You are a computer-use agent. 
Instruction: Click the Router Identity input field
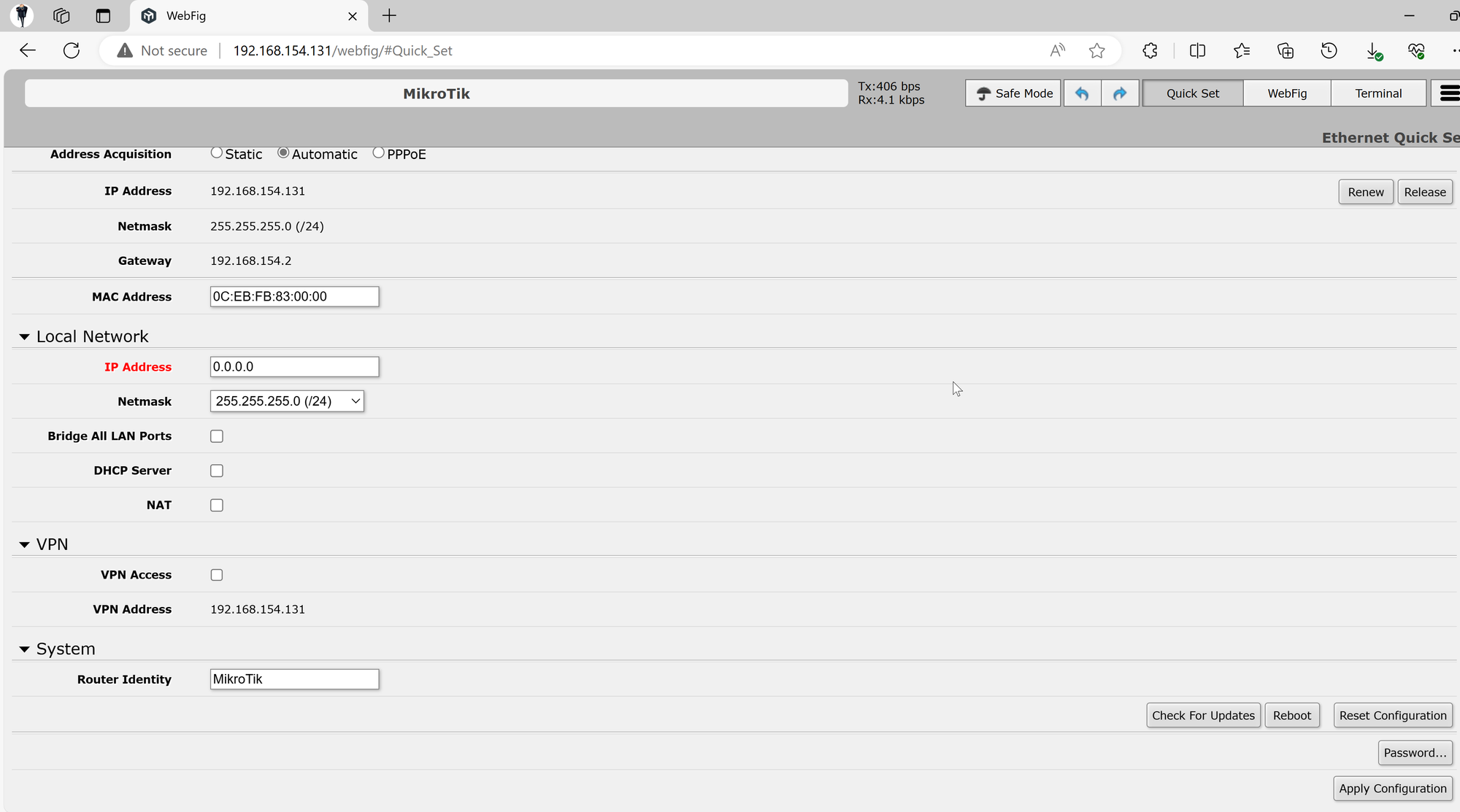coord(294,679)
